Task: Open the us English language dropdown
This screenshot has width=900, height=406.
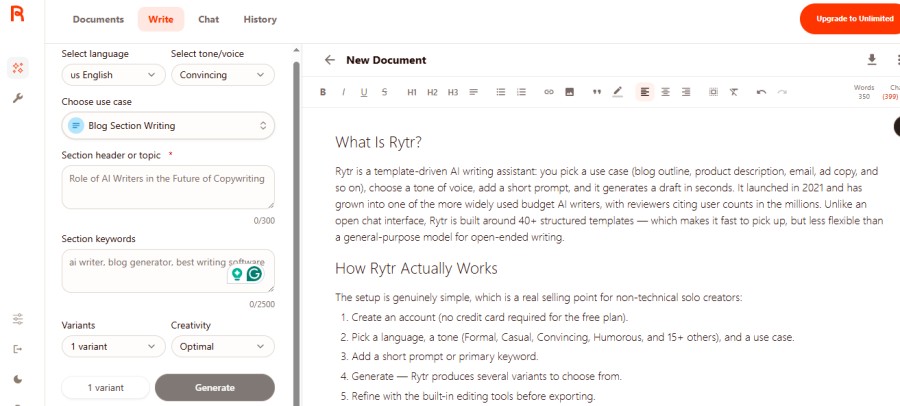Action: 114,75
